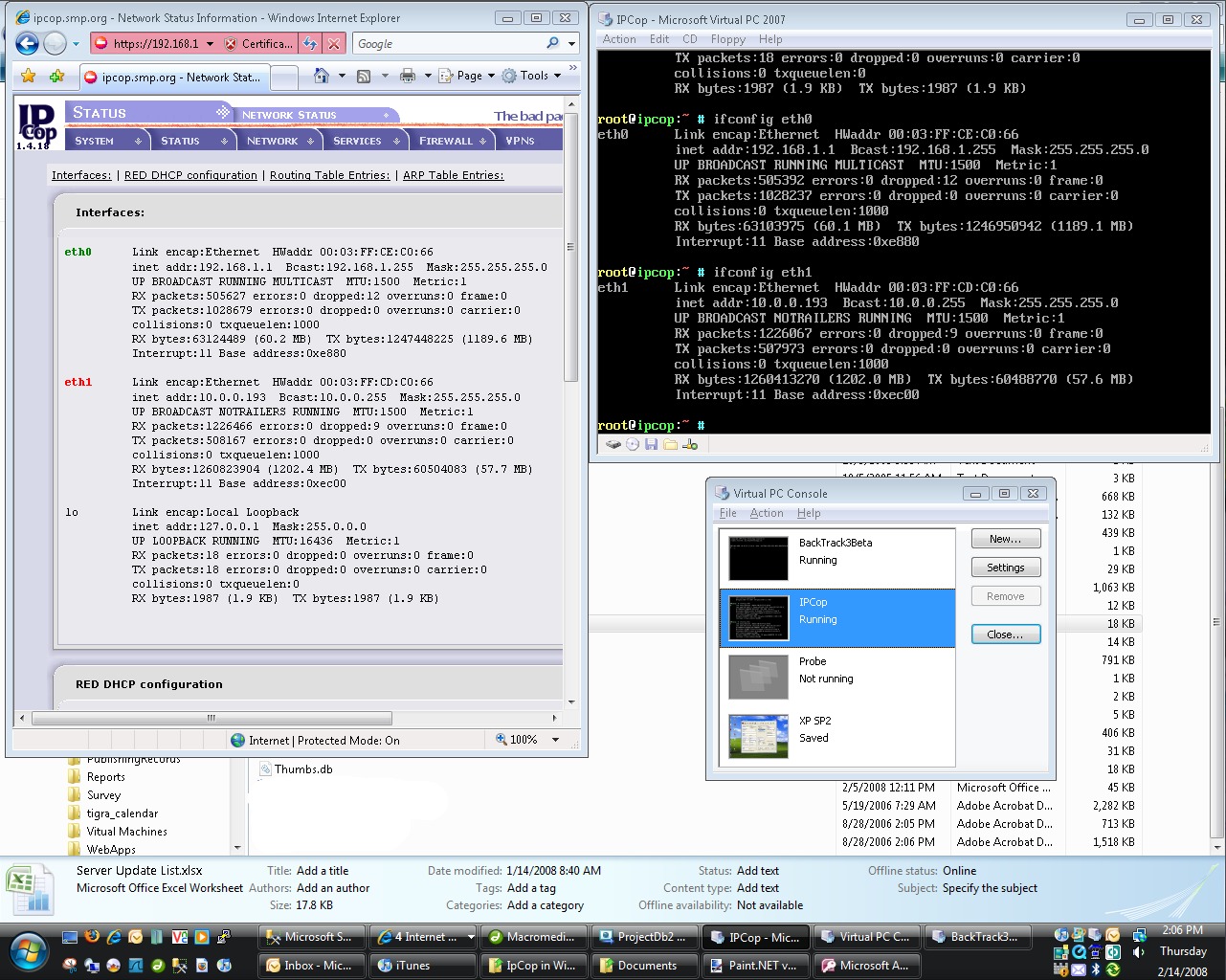
Task: Open the volume icon in the system tray
Action: click(x=1138, y=952)
